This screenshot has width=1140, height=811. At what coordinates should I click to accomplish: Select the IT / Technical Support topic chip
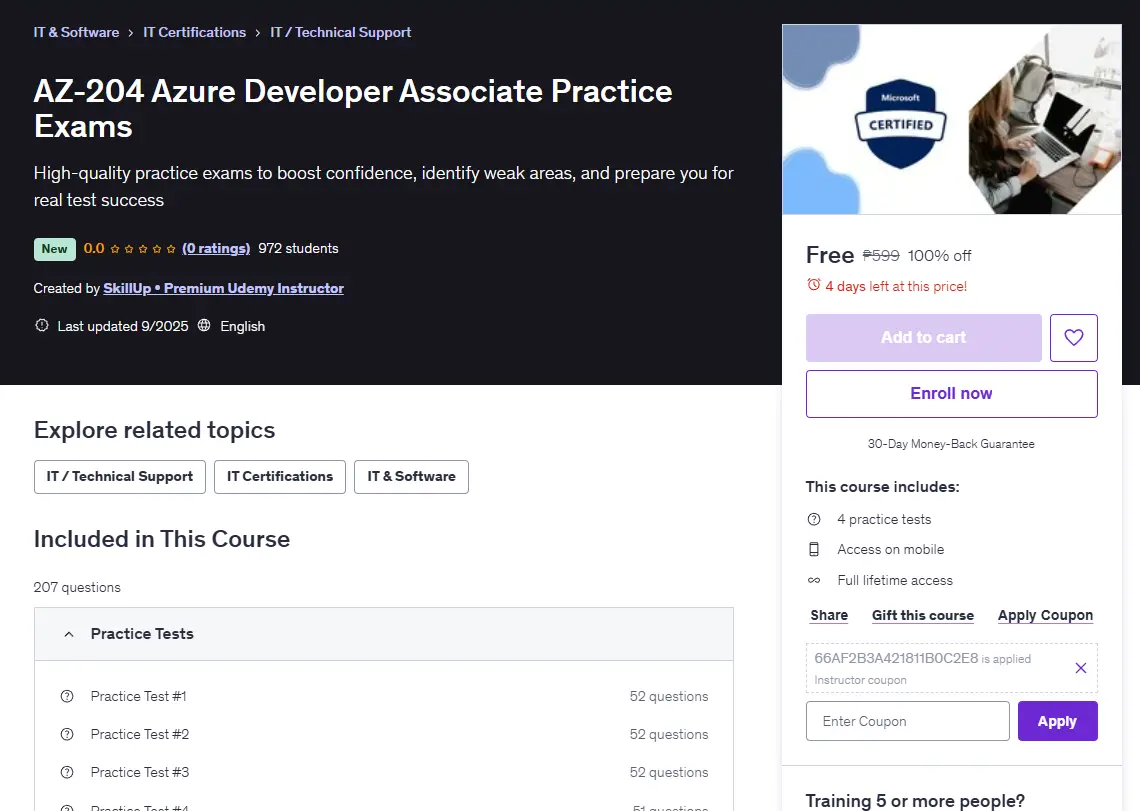click(120, 477)
